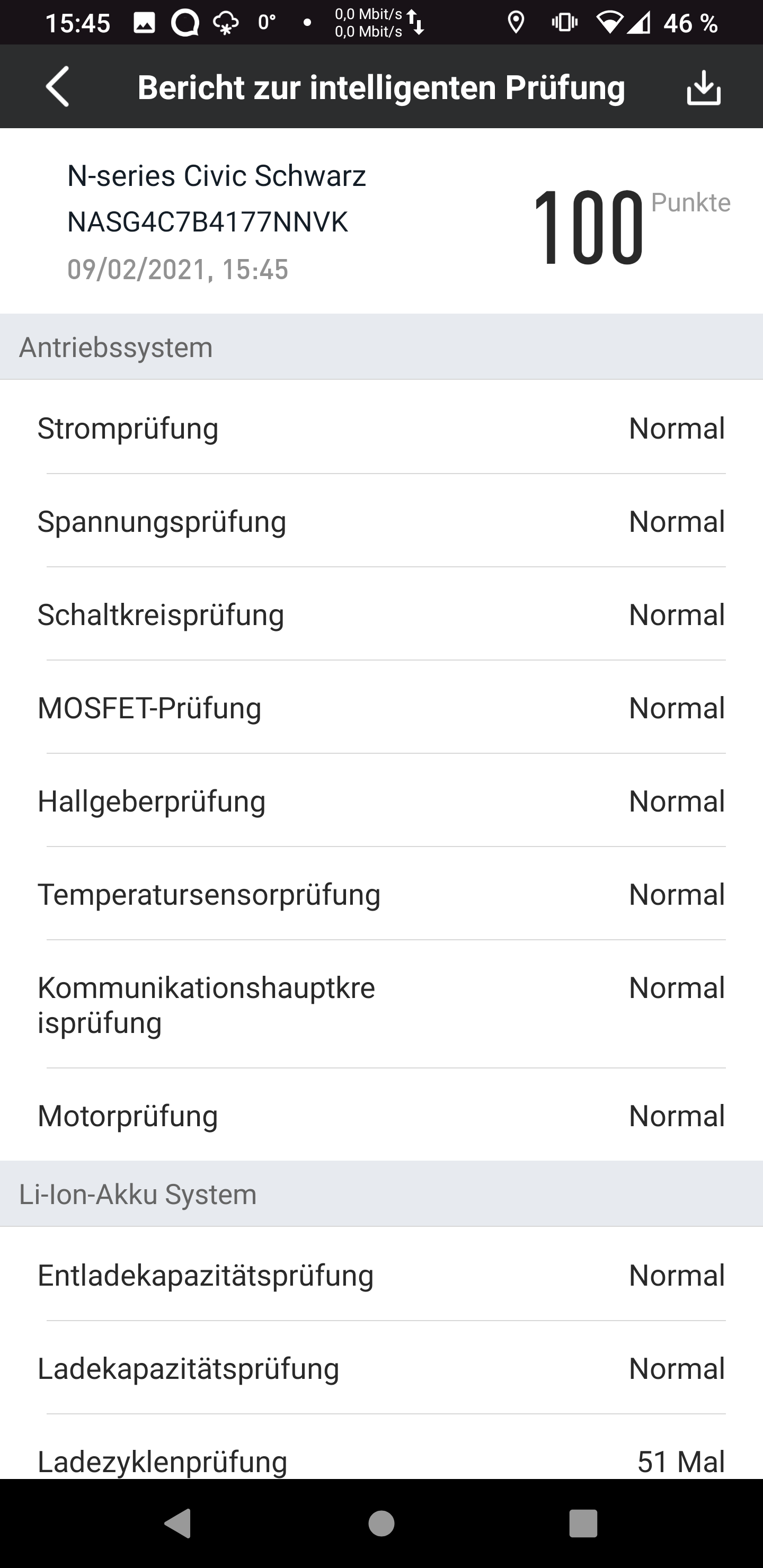Select the Motorprüfung row

[x=381, y=1115]
